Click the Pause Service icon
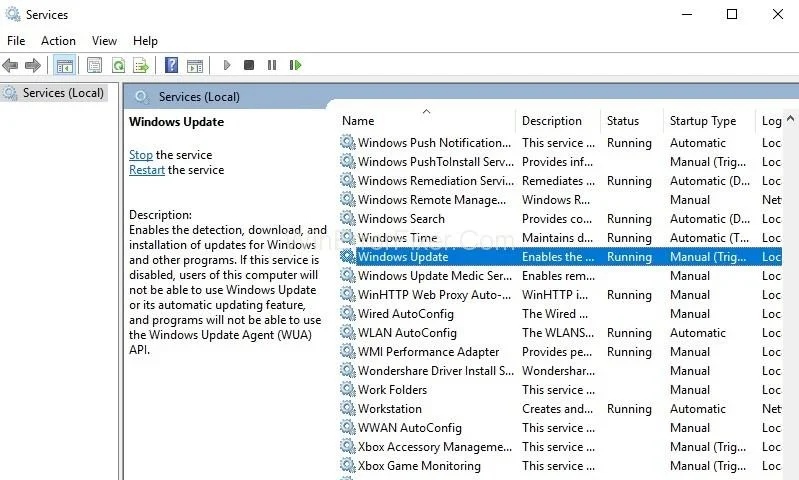799x480 pixels. [272, 65]
